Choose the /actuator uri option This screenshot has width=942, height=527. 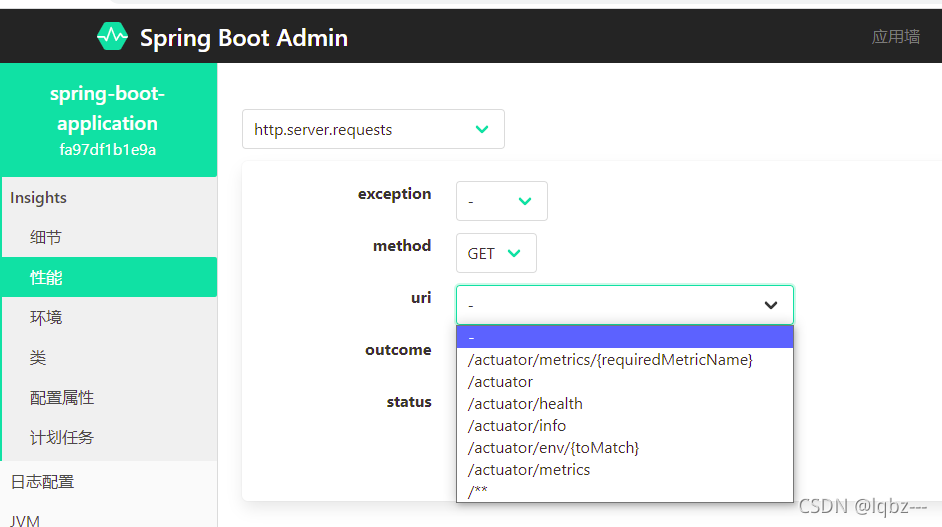click(x=500, y=382)
